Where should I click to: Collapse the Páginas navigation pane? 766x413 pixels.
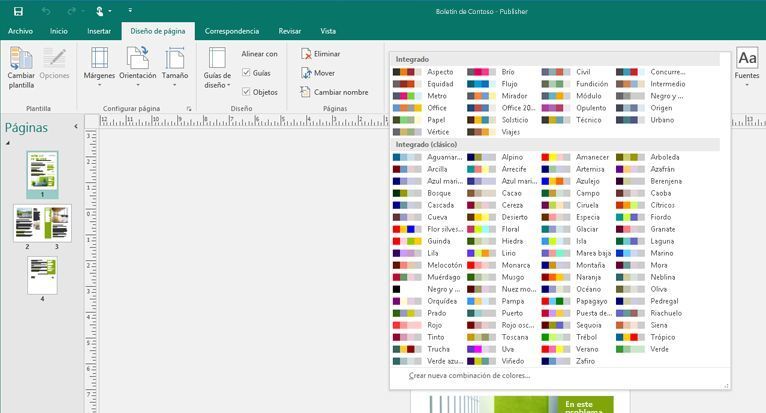click(77, 128)
